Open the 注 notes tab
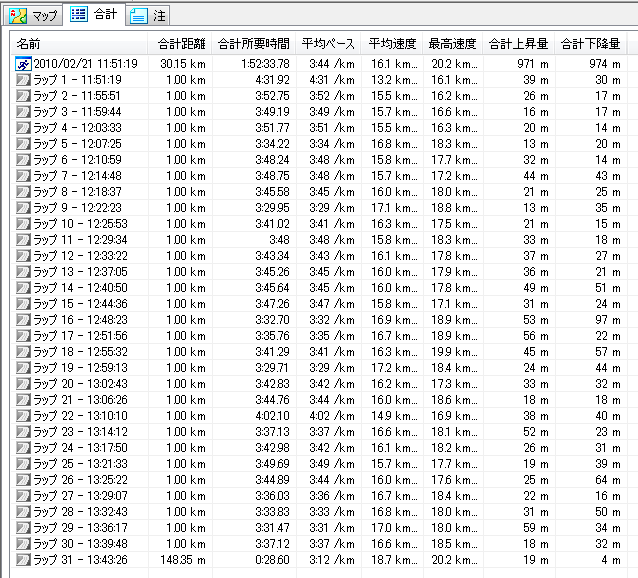Screen dimensions: 638x578 point(148,15)
